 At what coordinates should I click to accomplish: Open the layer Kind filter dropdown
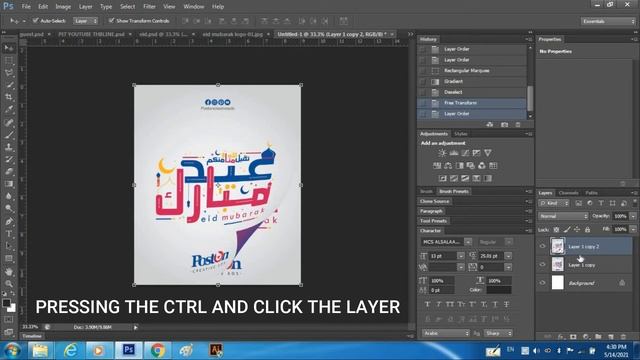point(554,203)
